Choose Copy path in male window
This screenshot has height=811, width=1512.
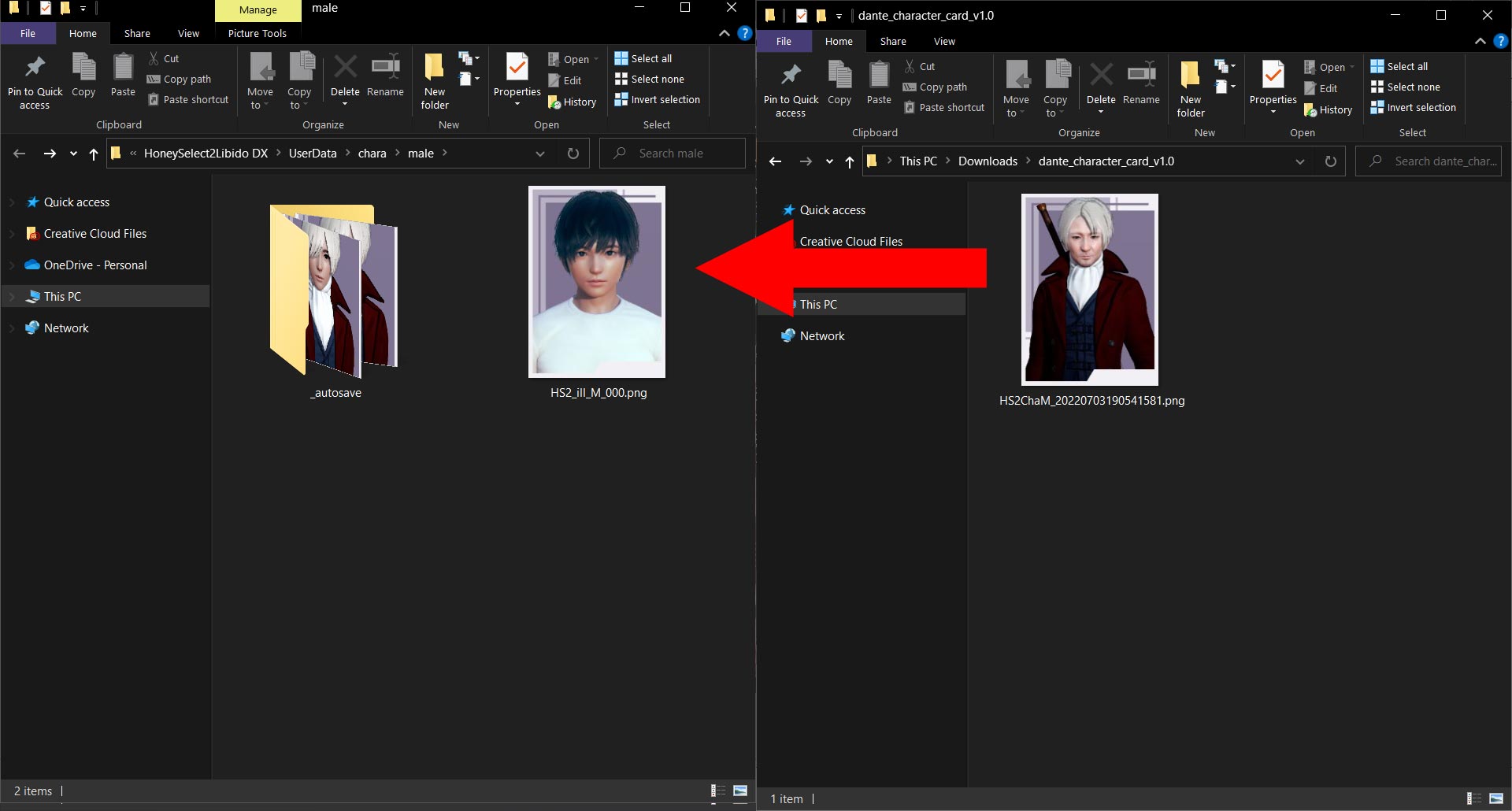pyautogui.click(x=180, y=79)
